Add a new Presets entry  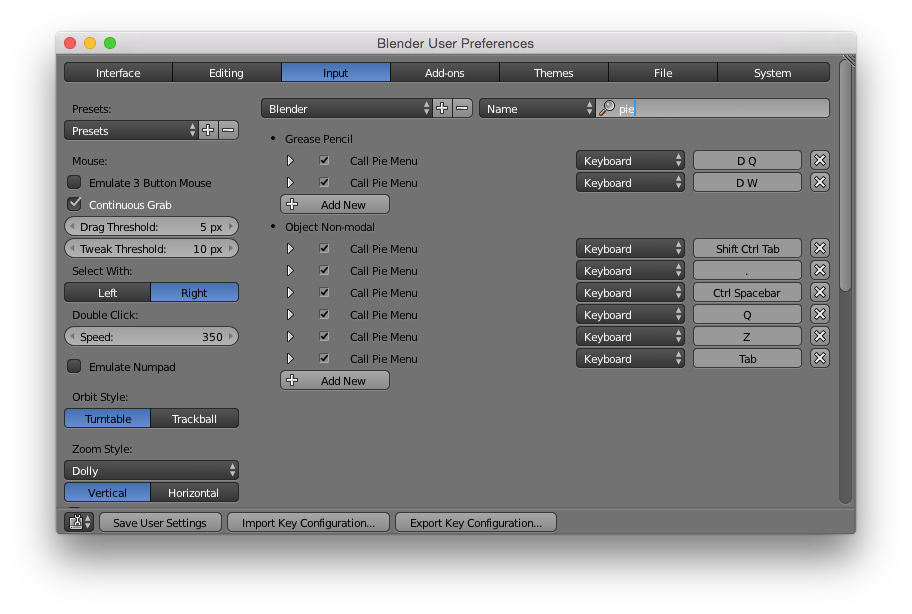click(208, 130)
